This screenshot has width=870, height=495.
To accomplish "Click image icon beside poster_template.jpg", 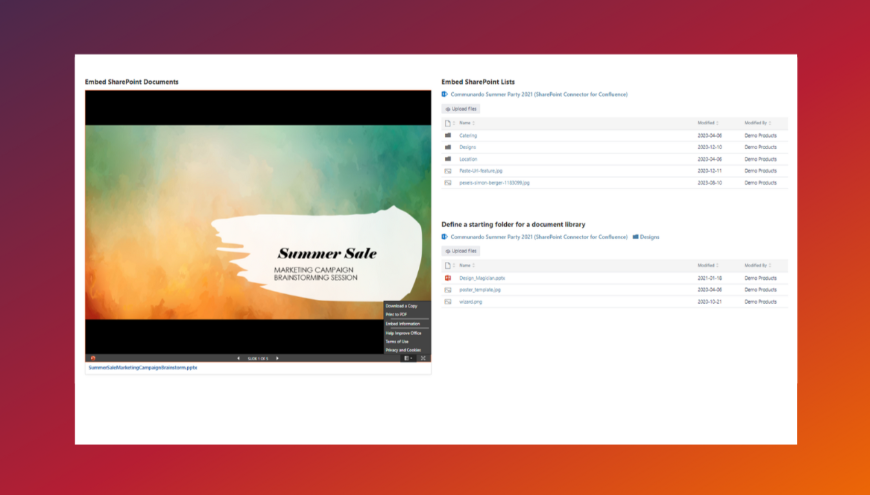I will (x=448, y=290).
